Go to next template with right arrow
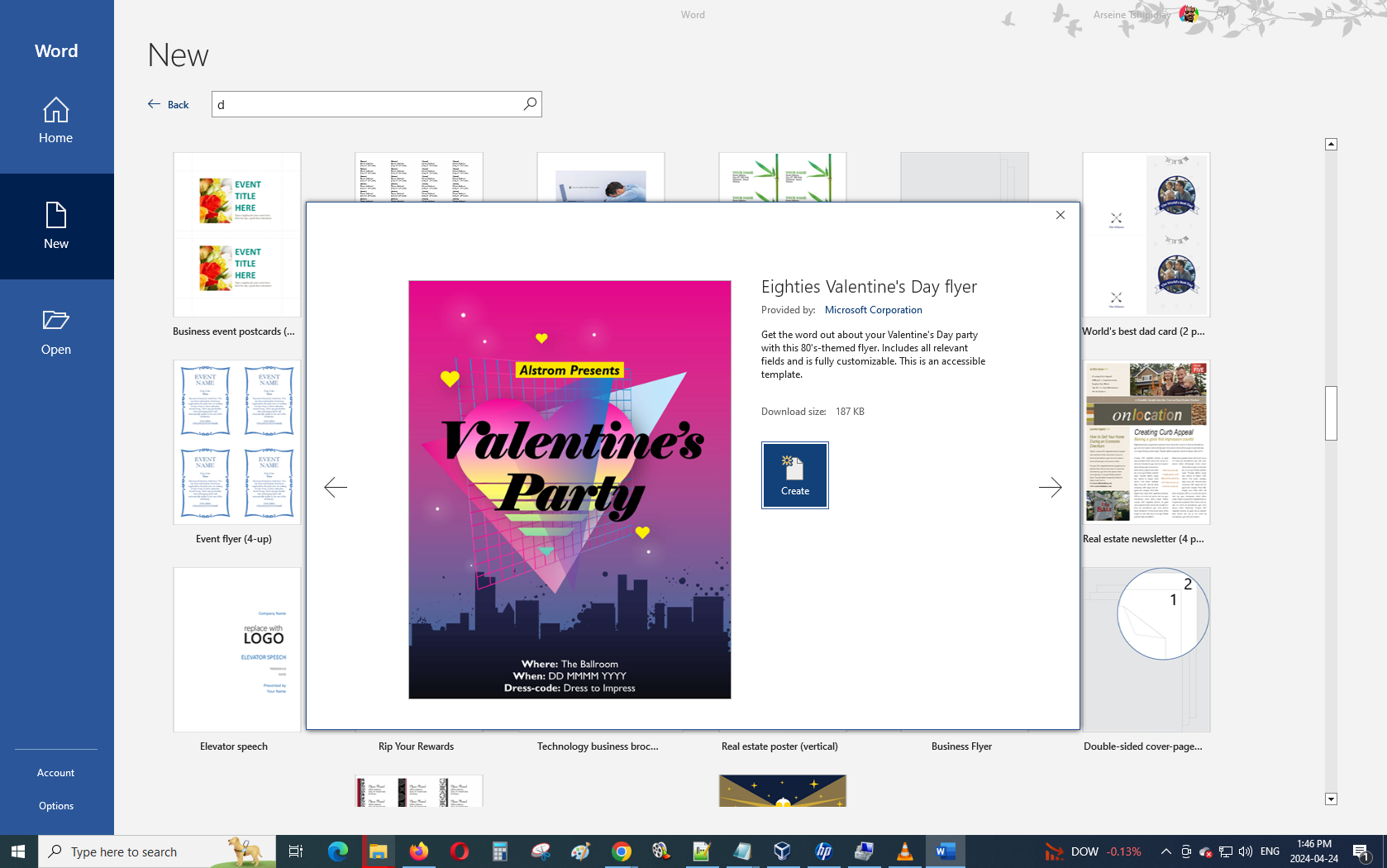This screenshot has width=1387, height=868. click(1050, 488)
